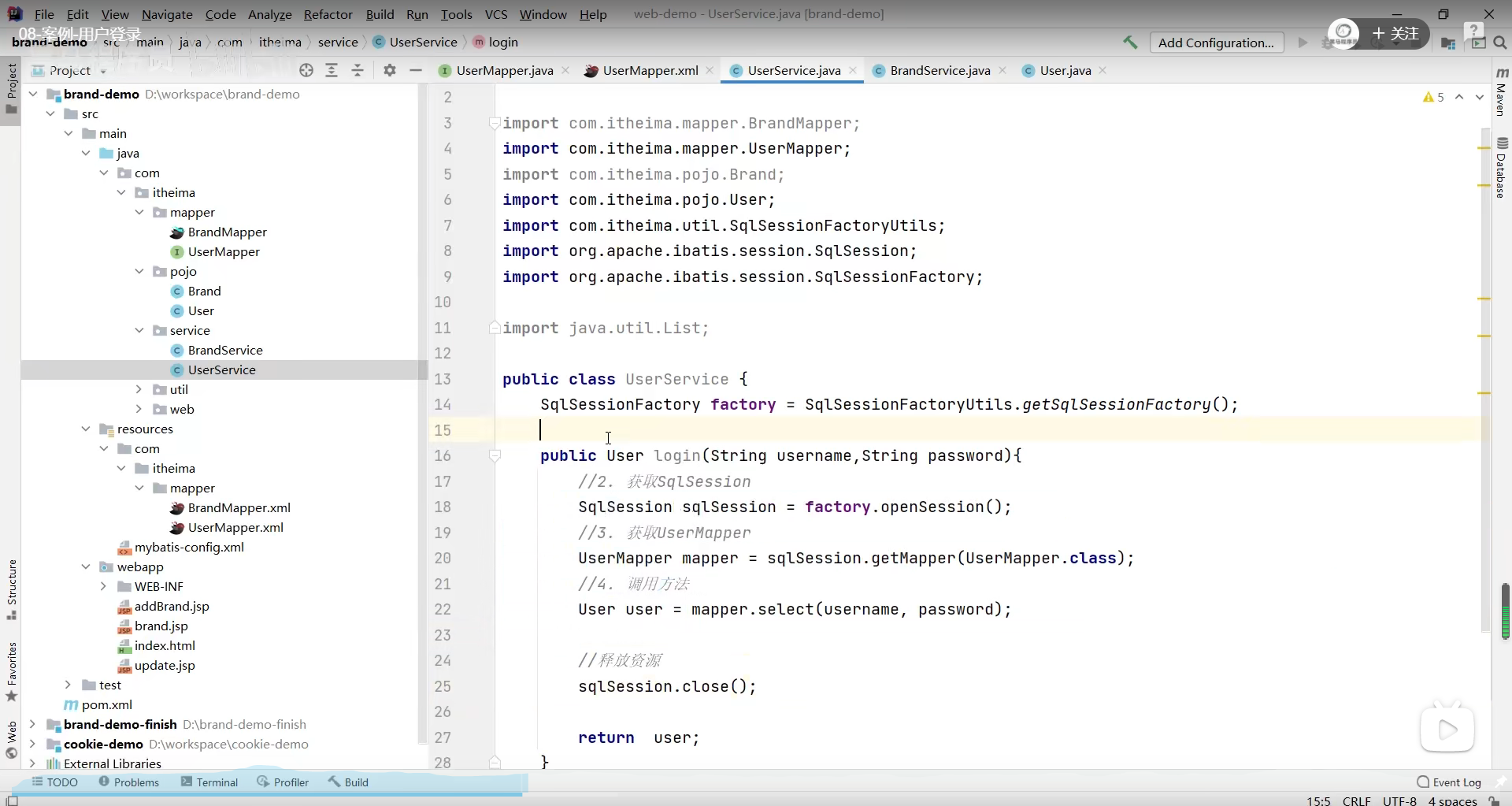Expand the web package
The height and width of the screenshot is (806, 1512).
(x=139, y=409)
